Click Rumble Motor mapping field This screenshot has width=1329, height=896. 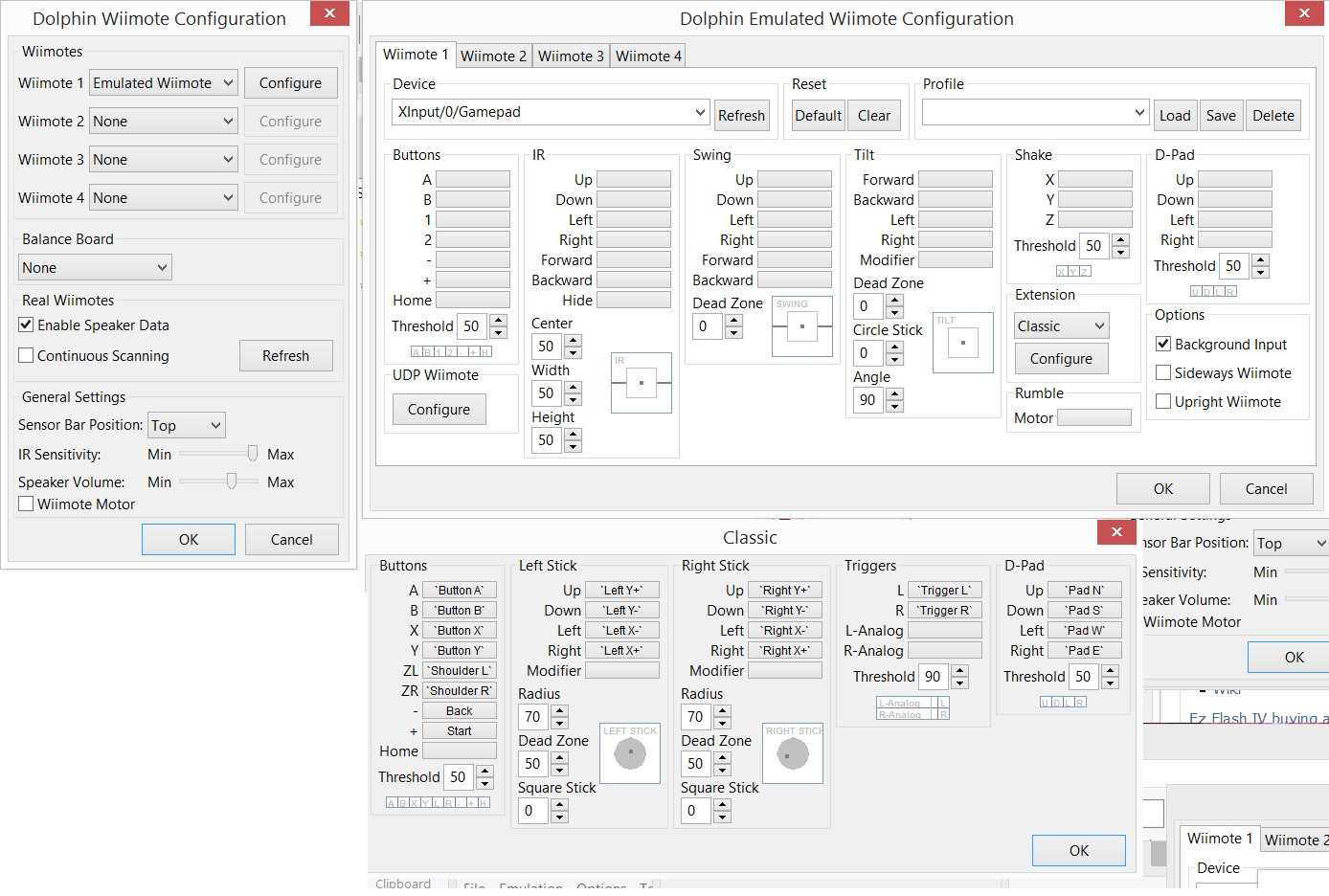tap(1094, 417)
